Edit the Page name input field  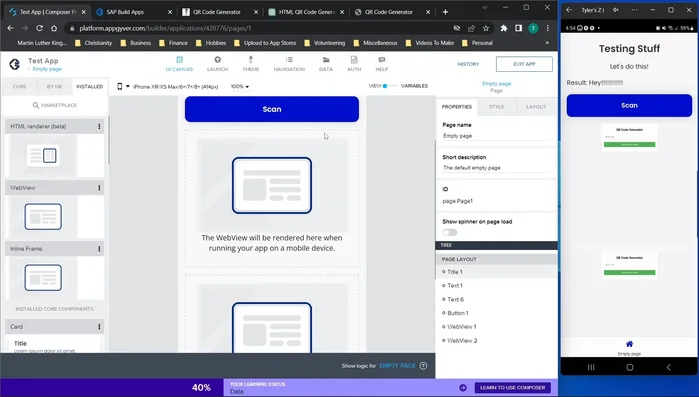point(496,136)
